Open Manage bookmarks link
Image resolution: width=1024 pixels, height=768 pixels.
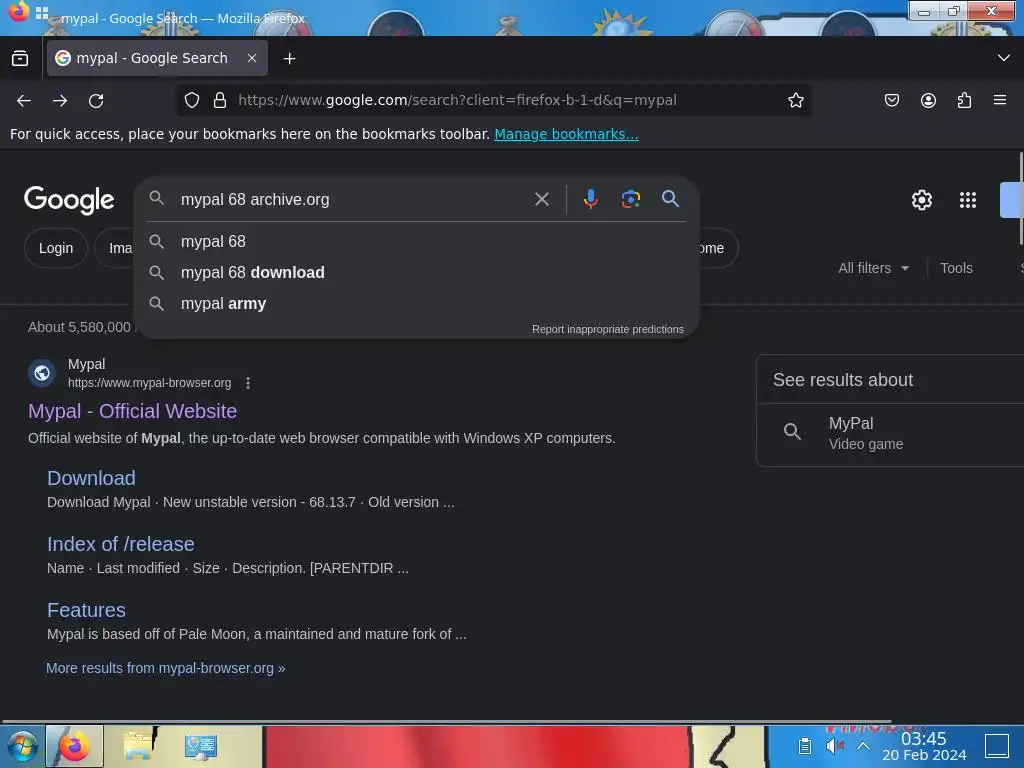[x=566, y=134]
